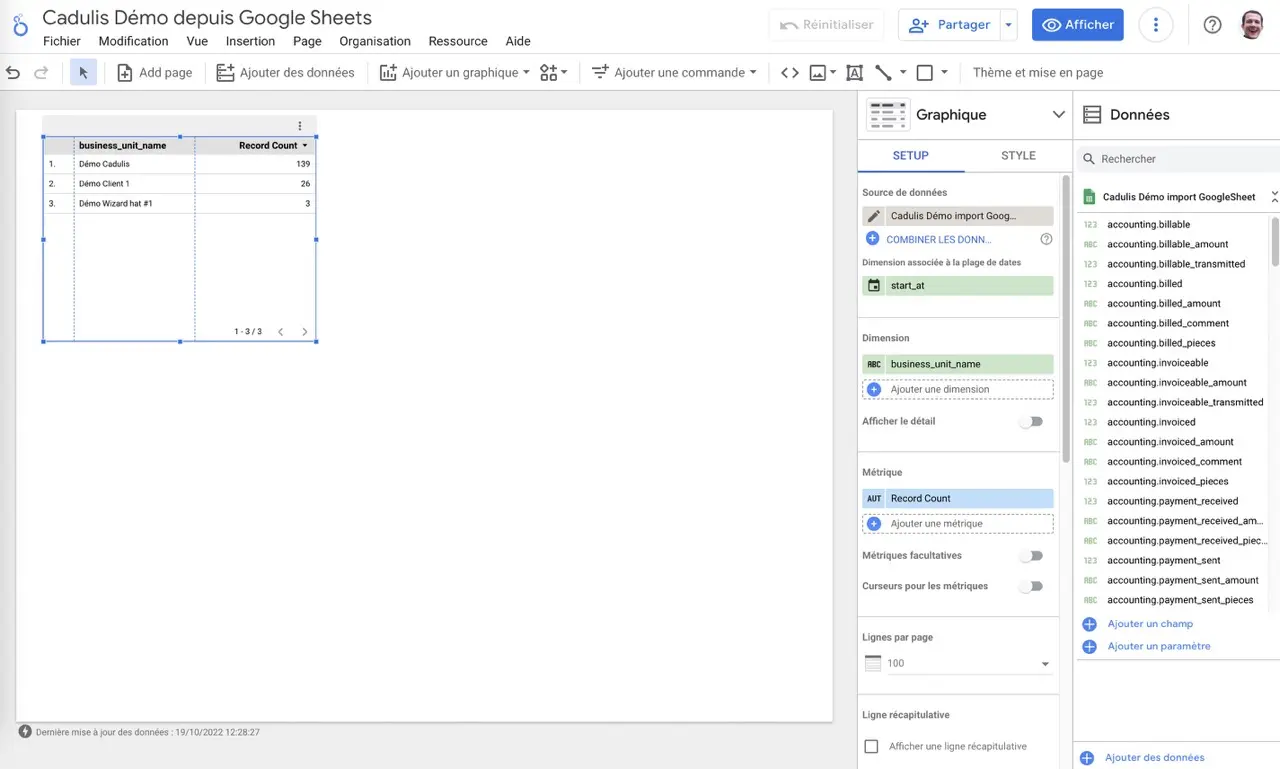Click the table chart three-dot menu
1280x769 pixels.
300,126
